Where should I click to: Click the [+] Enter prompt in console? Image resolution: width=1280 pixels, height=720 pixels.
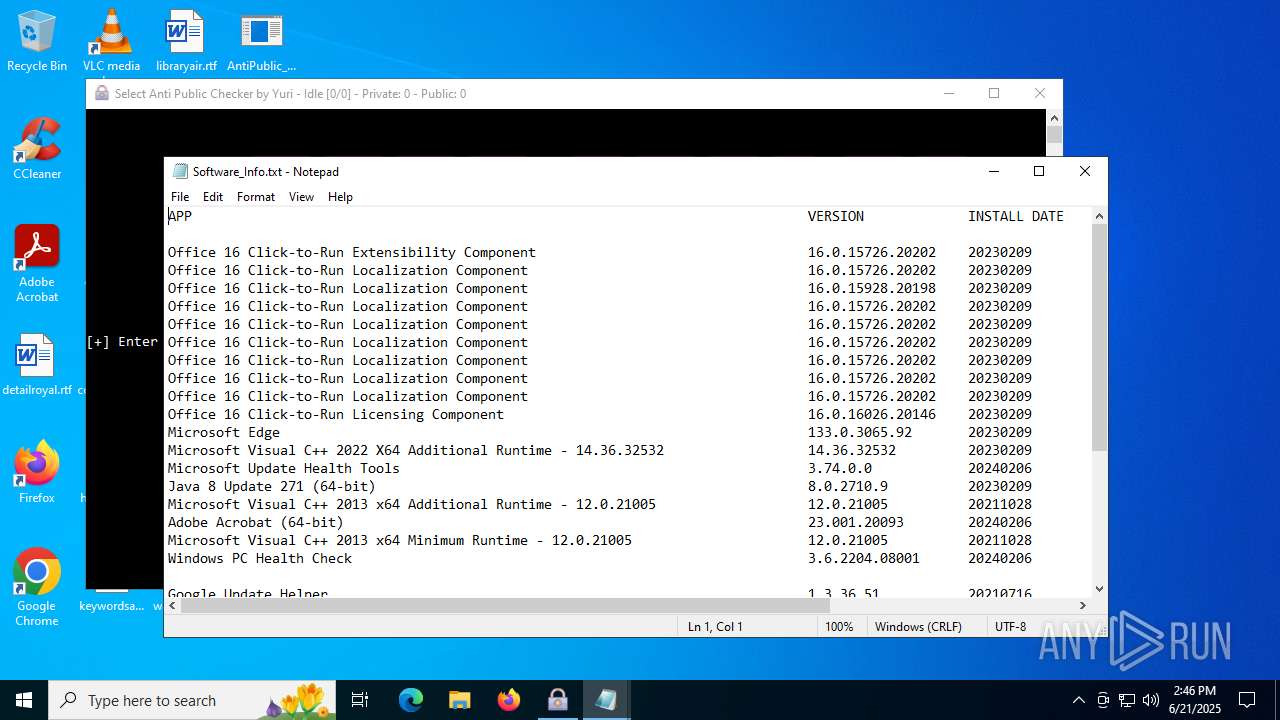pyautogui.click(x=122, y=342)
